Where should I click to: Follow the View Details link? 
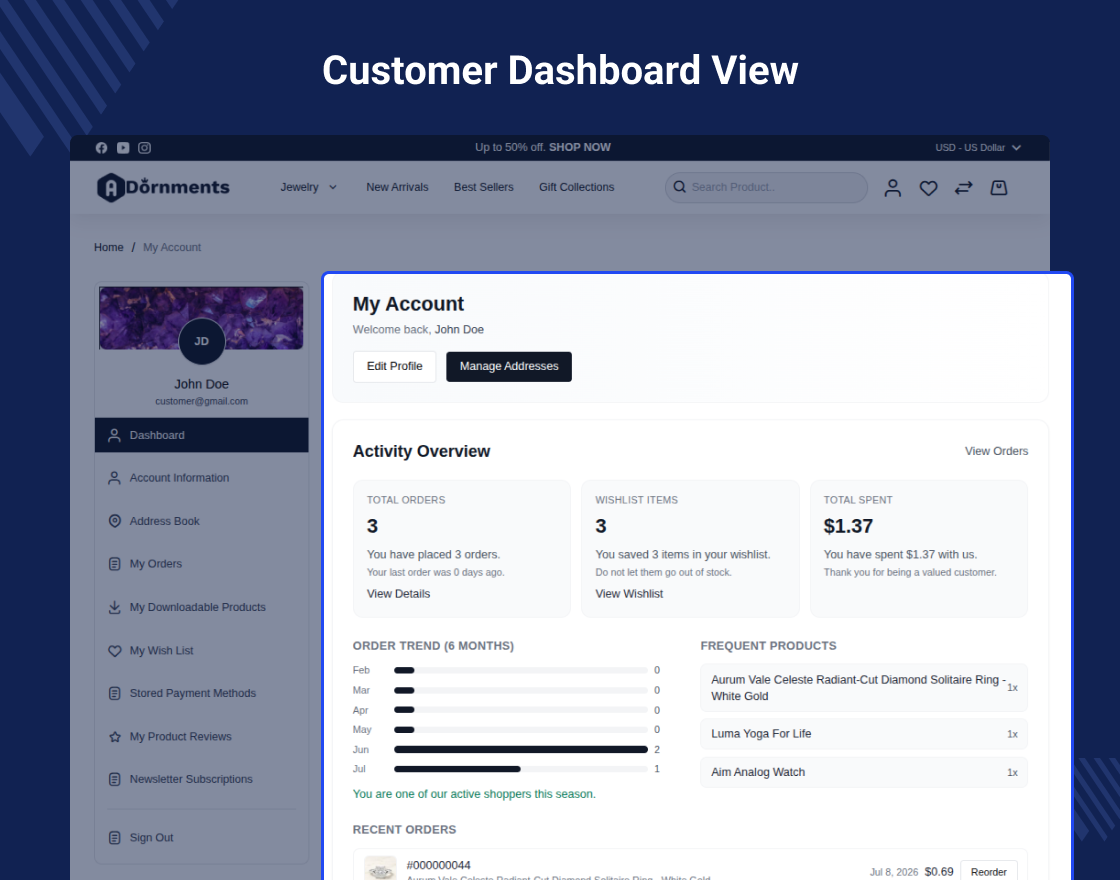point(399,594)
